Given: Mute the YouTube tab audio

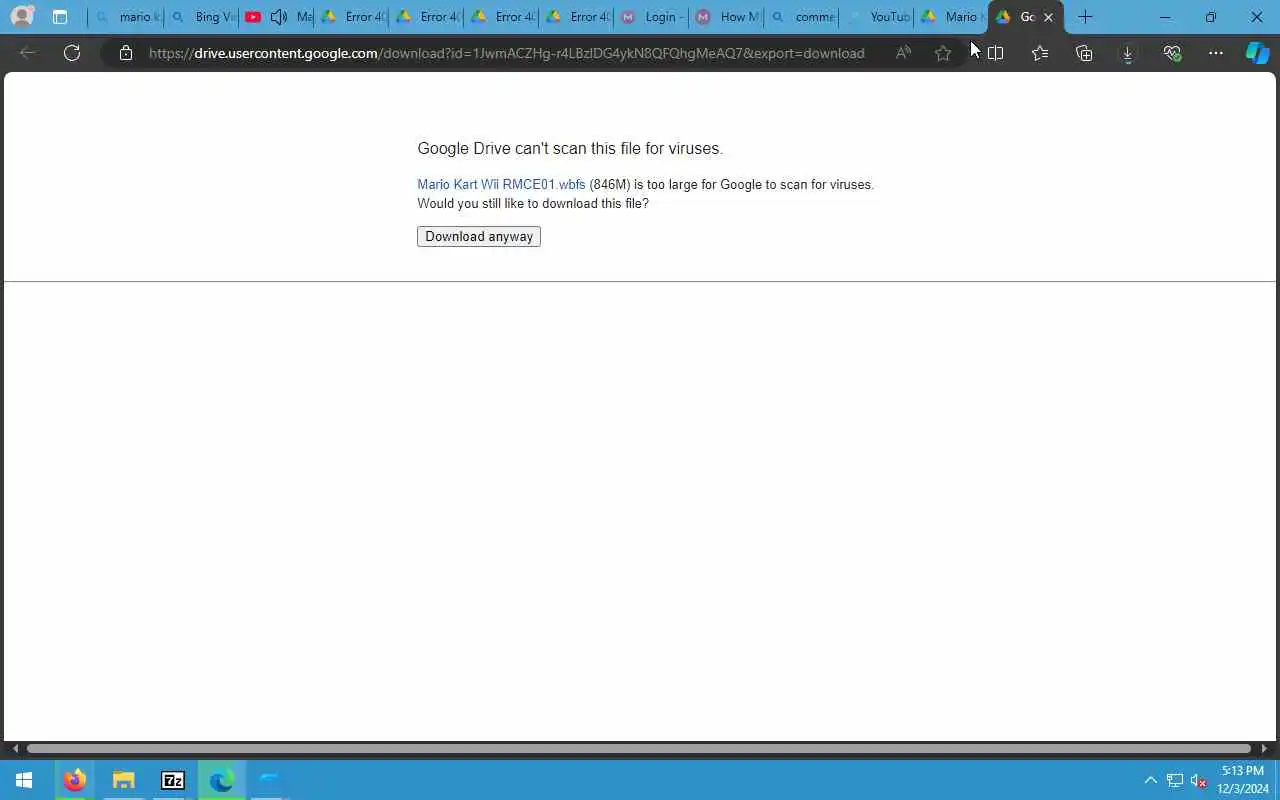Looking at the screenshot, I should (279, 17).
